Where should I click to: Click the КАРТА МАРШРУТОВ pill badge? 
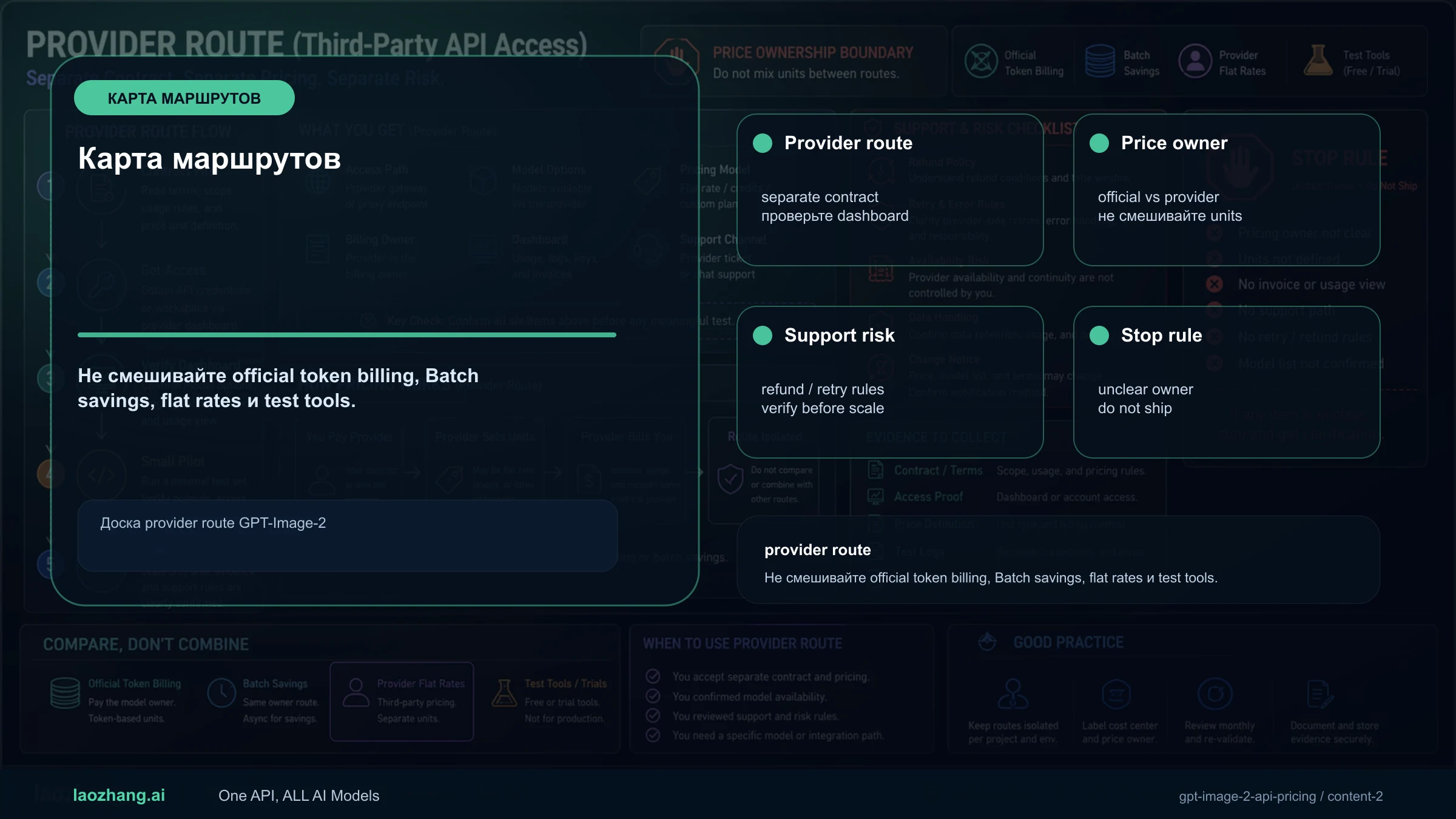(x=184, y=98)
